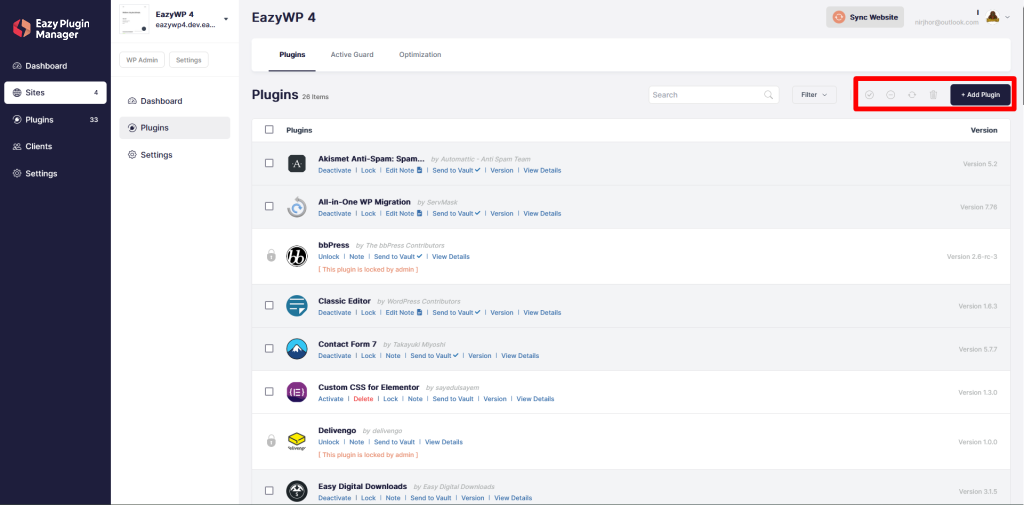The image size is (1024, 505).
Task: Click the Akismet plugin icon
Action: tap(296, 163)
